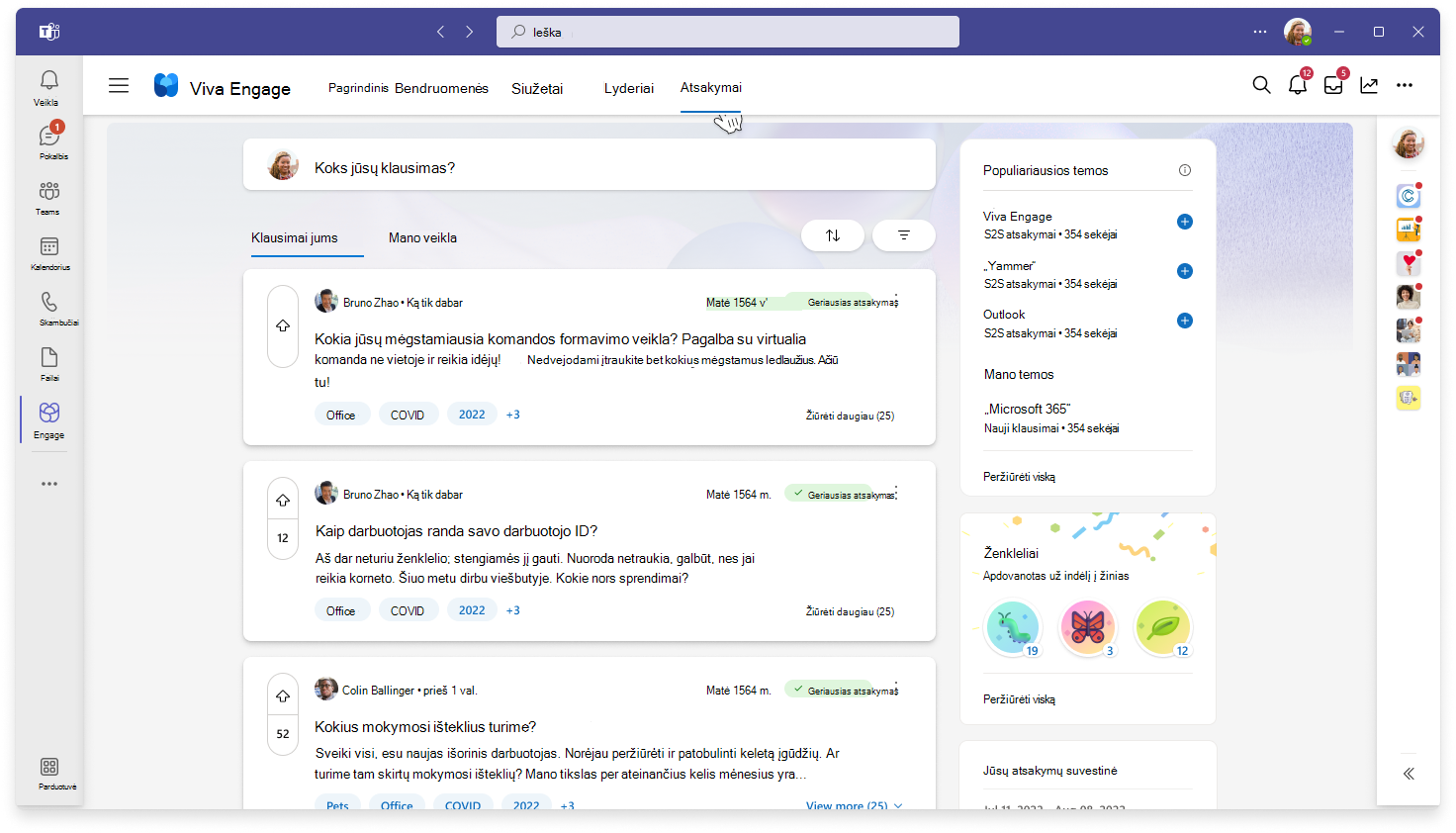1456x833 pixels.
Task: Expand 'Žiūrėti daugiau (25)' on employee ID question
Action: pyautogui.click(x=850, y=611)
